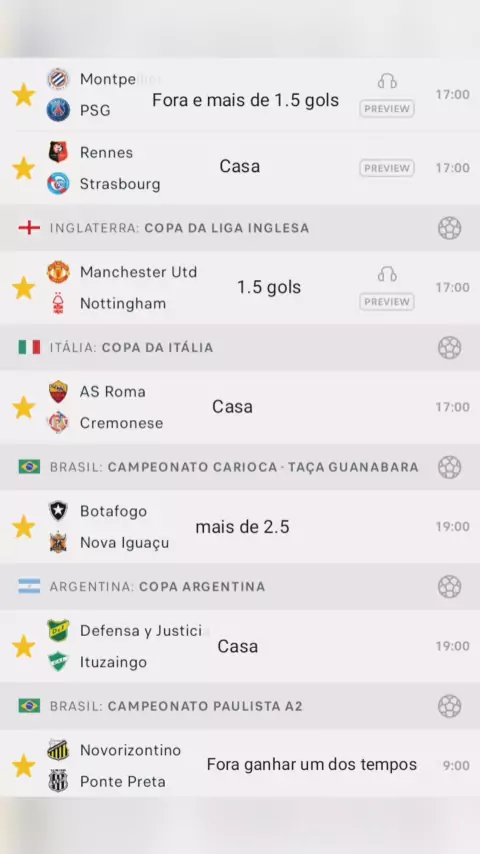Open PREVIEW for Montpellier vs PSG
The image size is (480, 854).
[387, 109]
